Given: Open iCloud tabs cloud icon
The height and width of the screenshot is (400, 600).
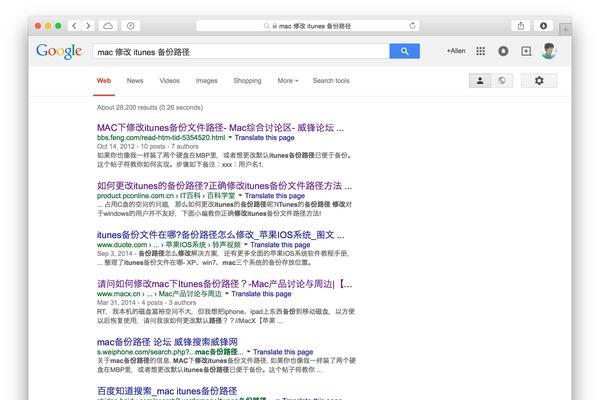Looking at the screenshot, I should tap(108, 26).
